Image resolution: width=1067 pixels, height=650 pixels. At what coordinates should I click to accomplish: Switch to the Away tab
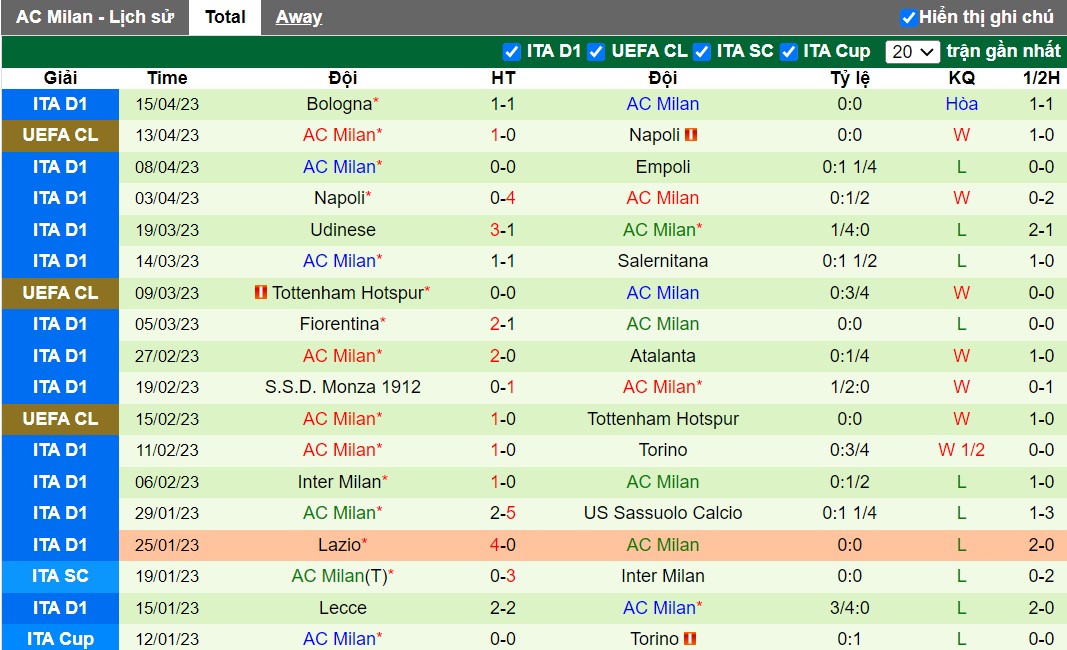[x=299, y=17]
